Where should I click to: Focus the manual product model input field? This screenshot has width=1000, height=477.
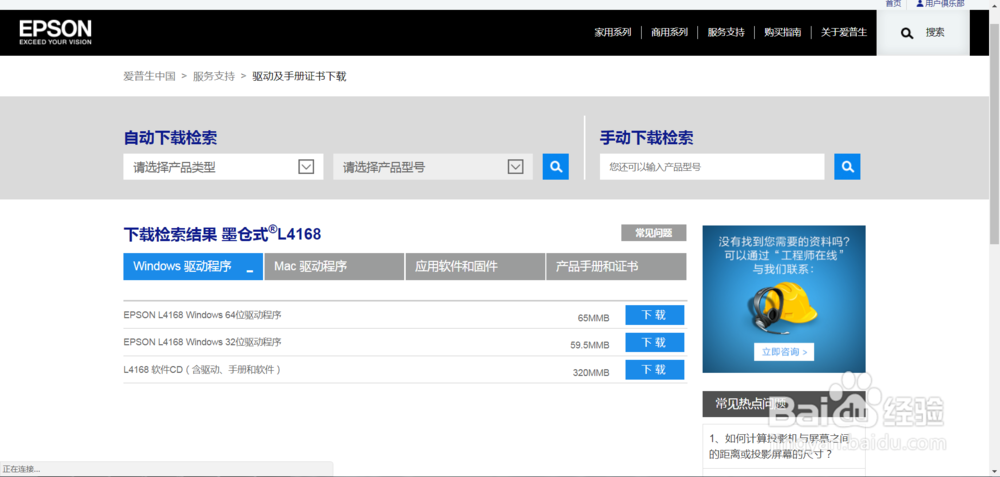tap(712, 166)
